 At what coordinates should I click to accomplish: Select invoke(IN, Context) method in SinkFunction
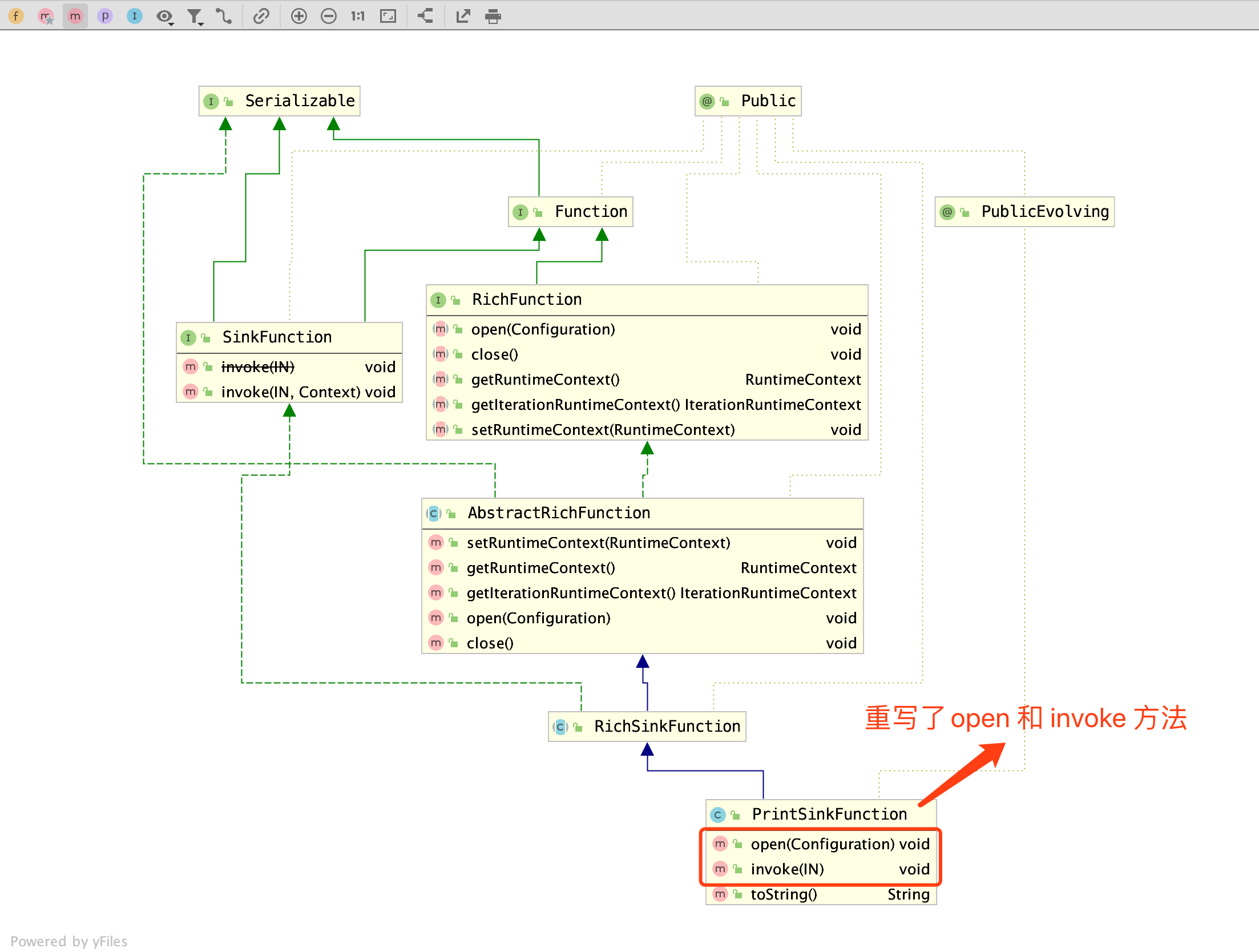point(289,392)
